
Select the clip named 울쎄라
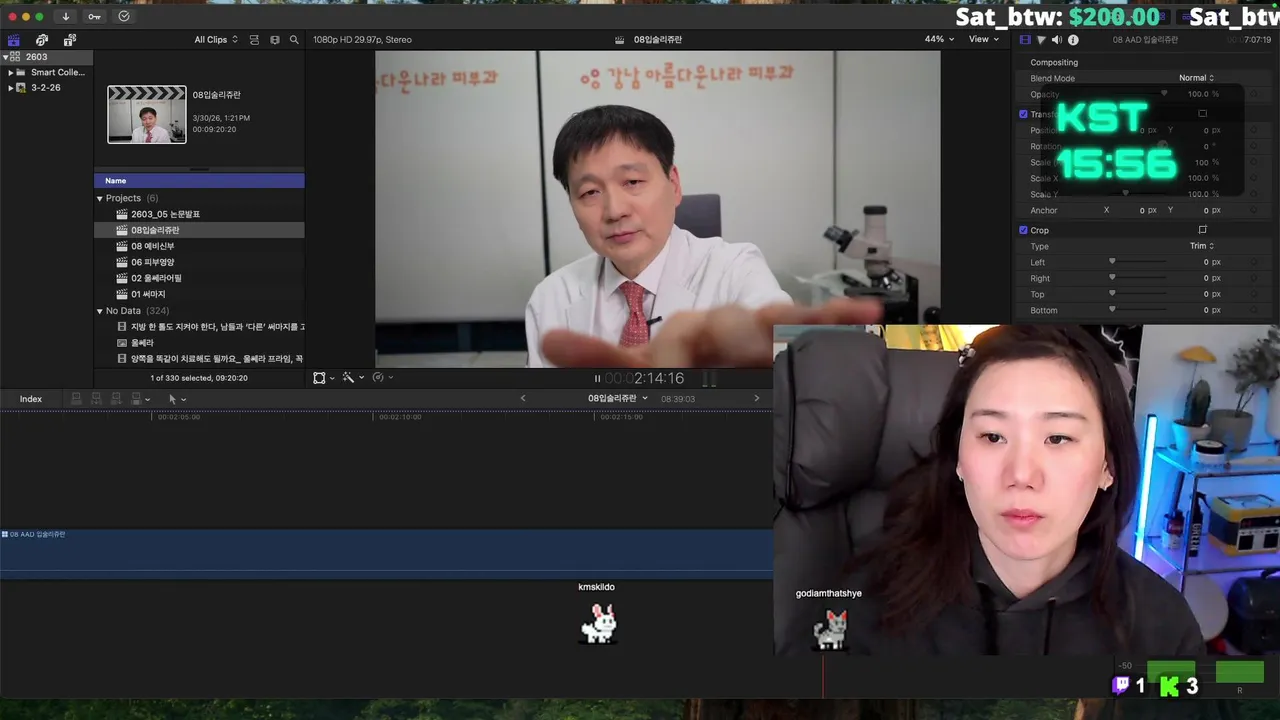pos(199,343)
